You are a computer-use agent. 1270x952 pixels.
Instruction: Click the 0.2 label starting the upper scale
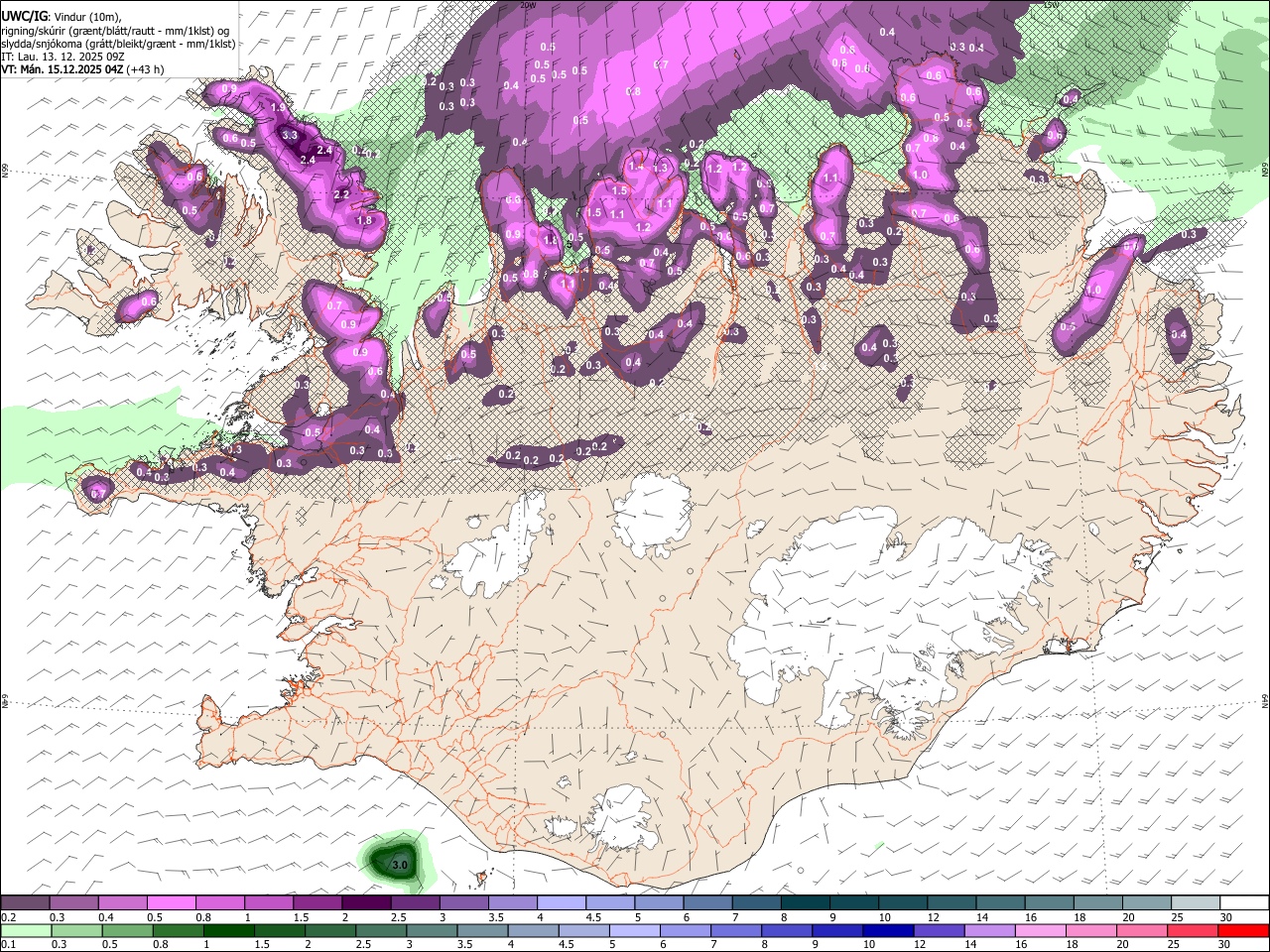click(x=9, y=917)
